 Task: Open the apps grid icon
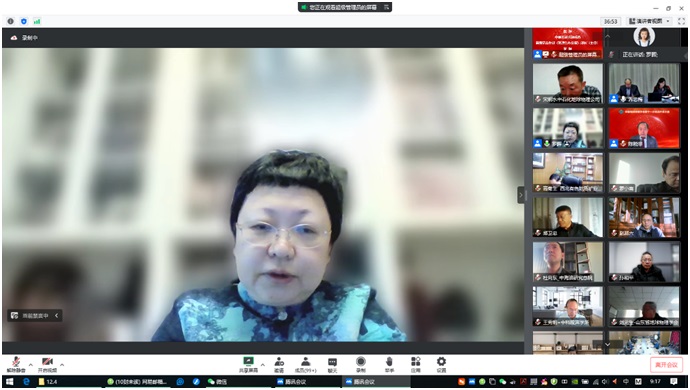click(x=415, y=364)
